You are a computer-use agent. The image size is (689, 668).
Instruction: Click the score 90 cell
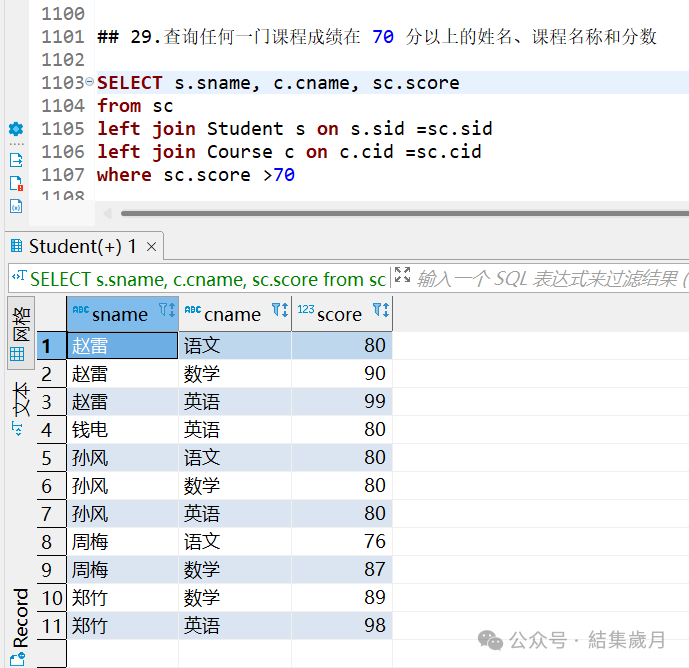(x=342, y=374)
